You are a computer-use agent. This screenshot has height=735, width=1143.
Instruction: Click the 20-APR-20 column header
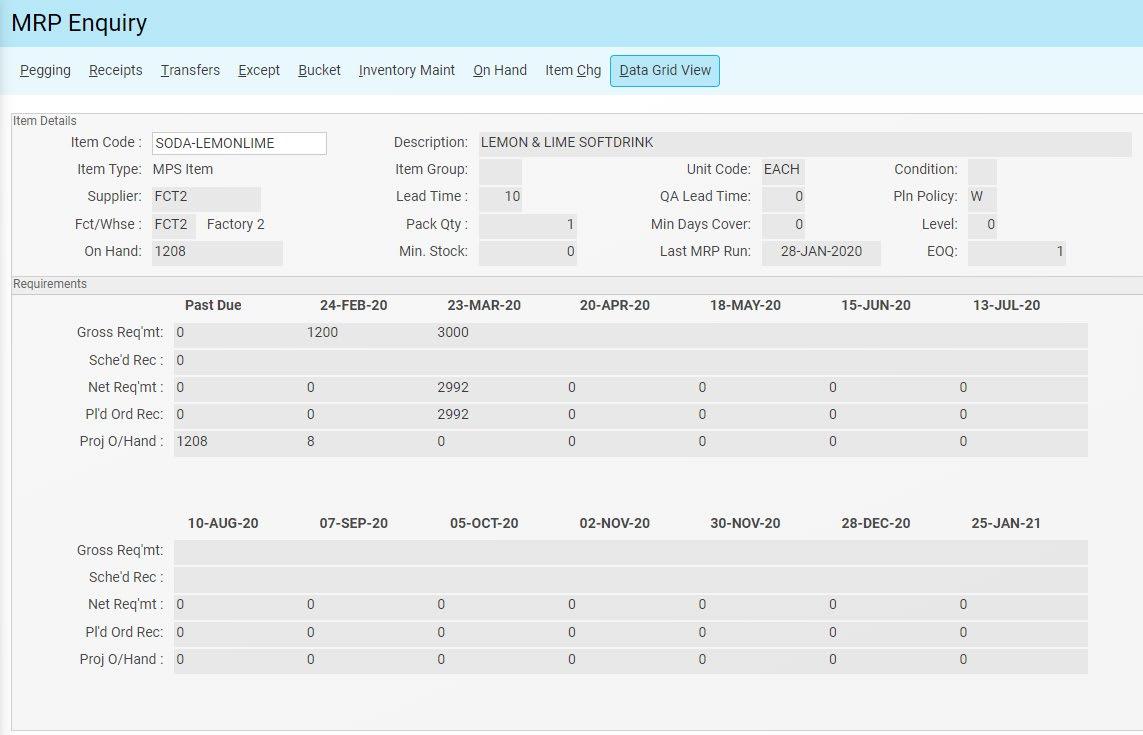tap(615, 306)
